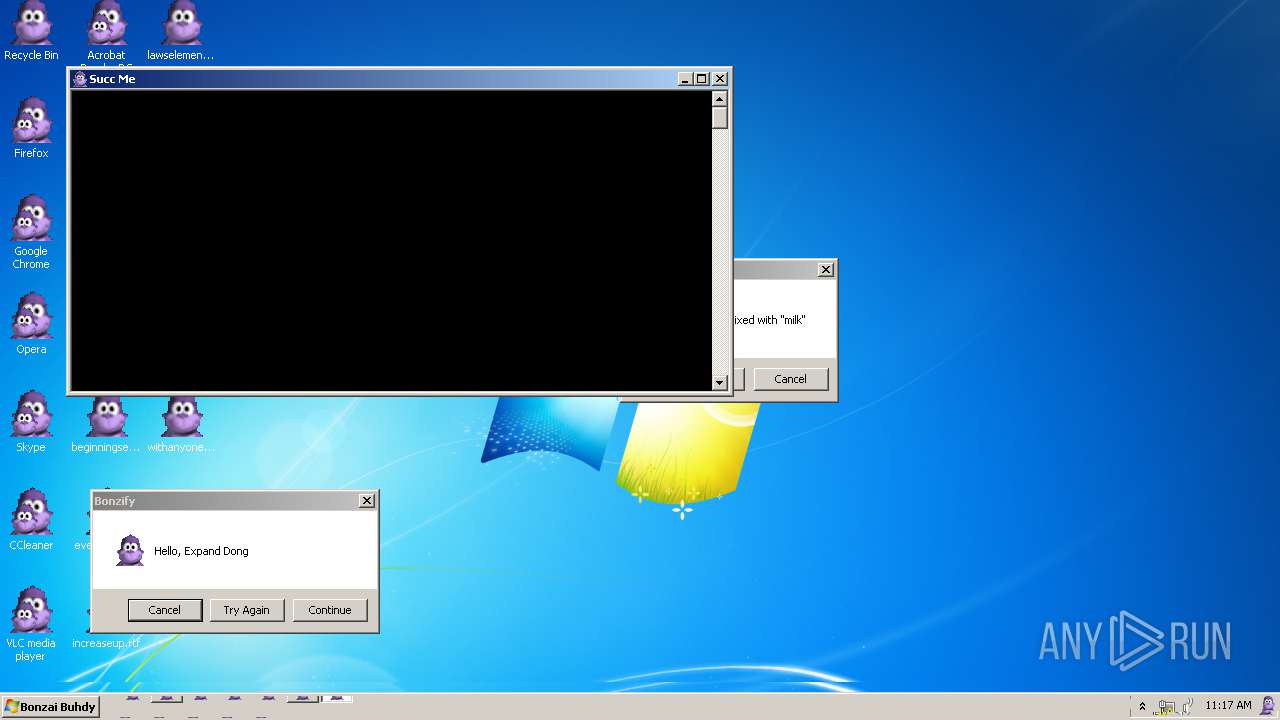Screen dimensions: 1280x720
Task: Click Continue in the Bonzify dialog
Action: 330,610
